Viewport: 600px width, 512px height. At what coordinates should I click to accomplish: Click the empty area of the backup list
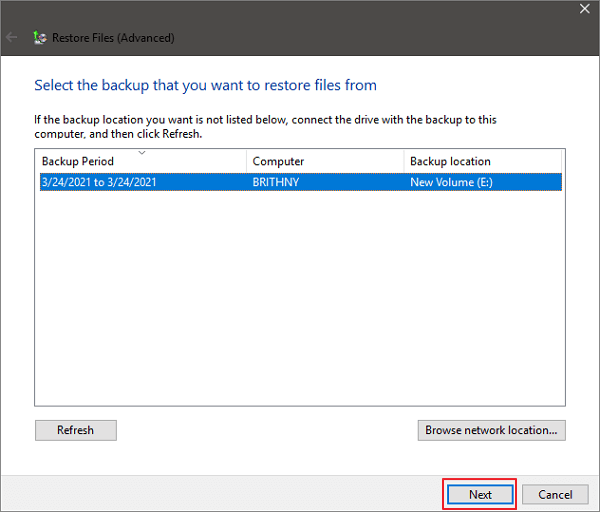coord(300,300)
